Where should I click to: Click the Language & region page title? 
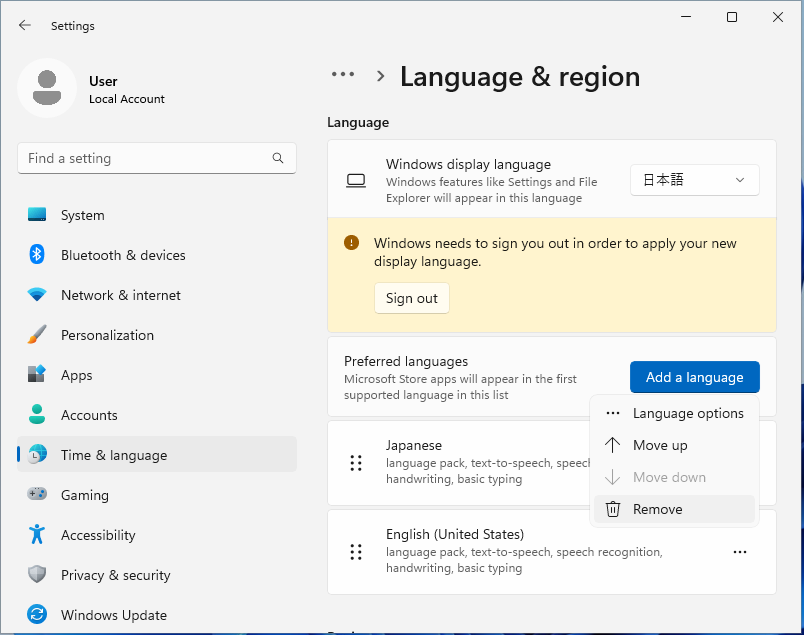tap(520, 77)
